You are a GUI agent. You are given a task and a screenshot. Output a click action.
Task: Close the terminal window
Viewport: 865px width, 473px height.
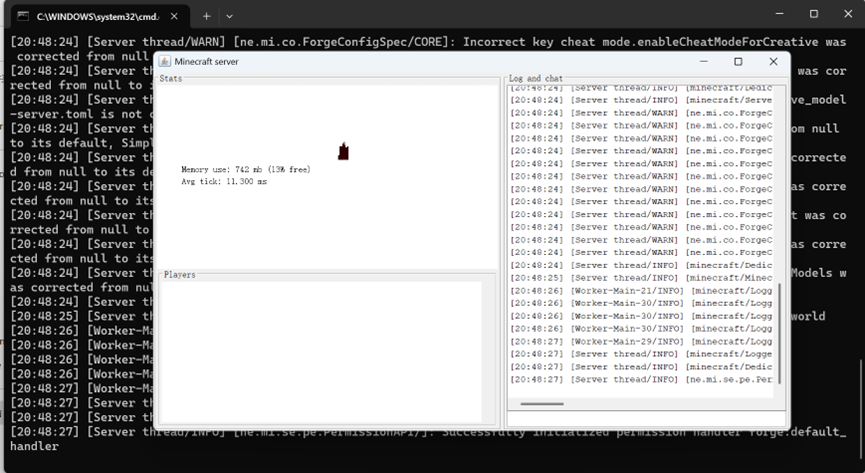point(848,14)
